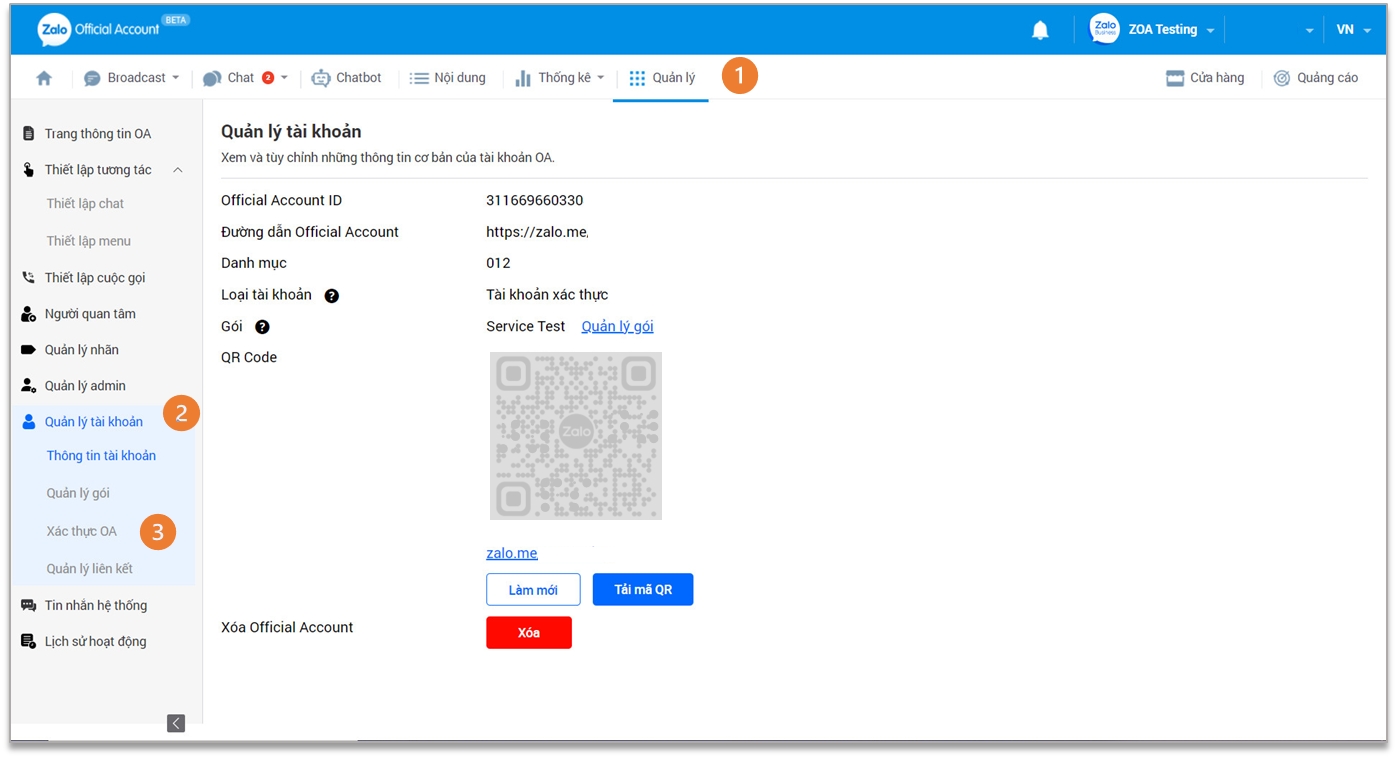Click the Chatbot robot icon

pyautogui.click(x=321, y=78)
